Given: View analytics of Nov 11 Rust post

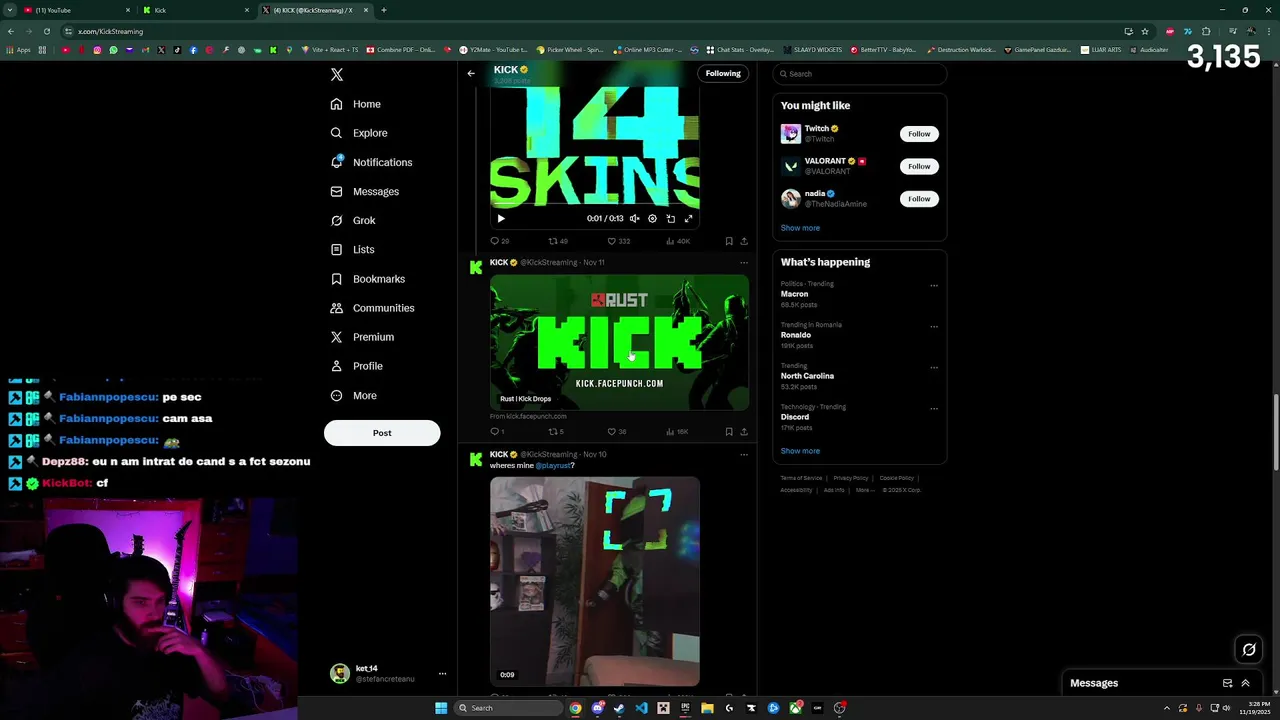Looking at the screenshot, I should 677,432.
